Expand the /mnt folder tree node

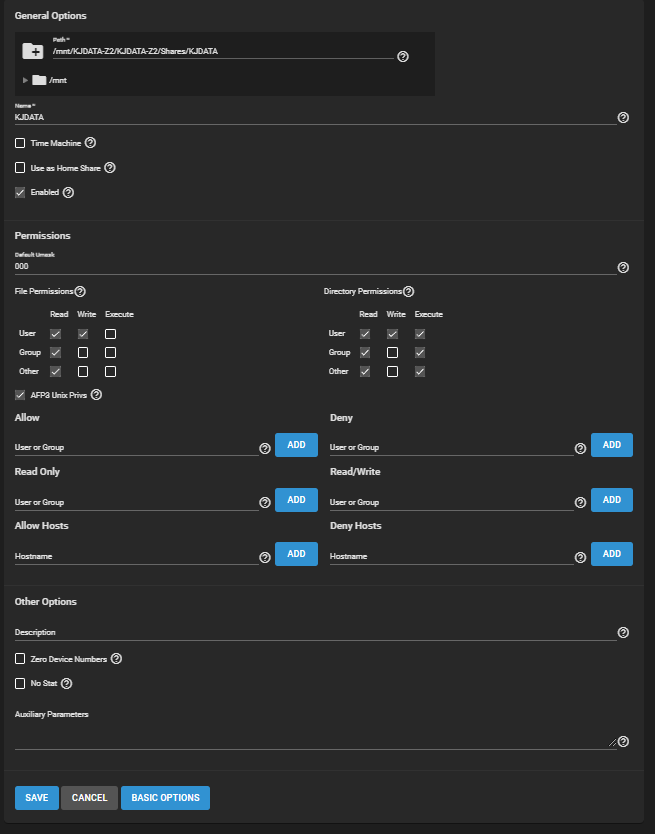pyautogui.click(x=25, y=80)
